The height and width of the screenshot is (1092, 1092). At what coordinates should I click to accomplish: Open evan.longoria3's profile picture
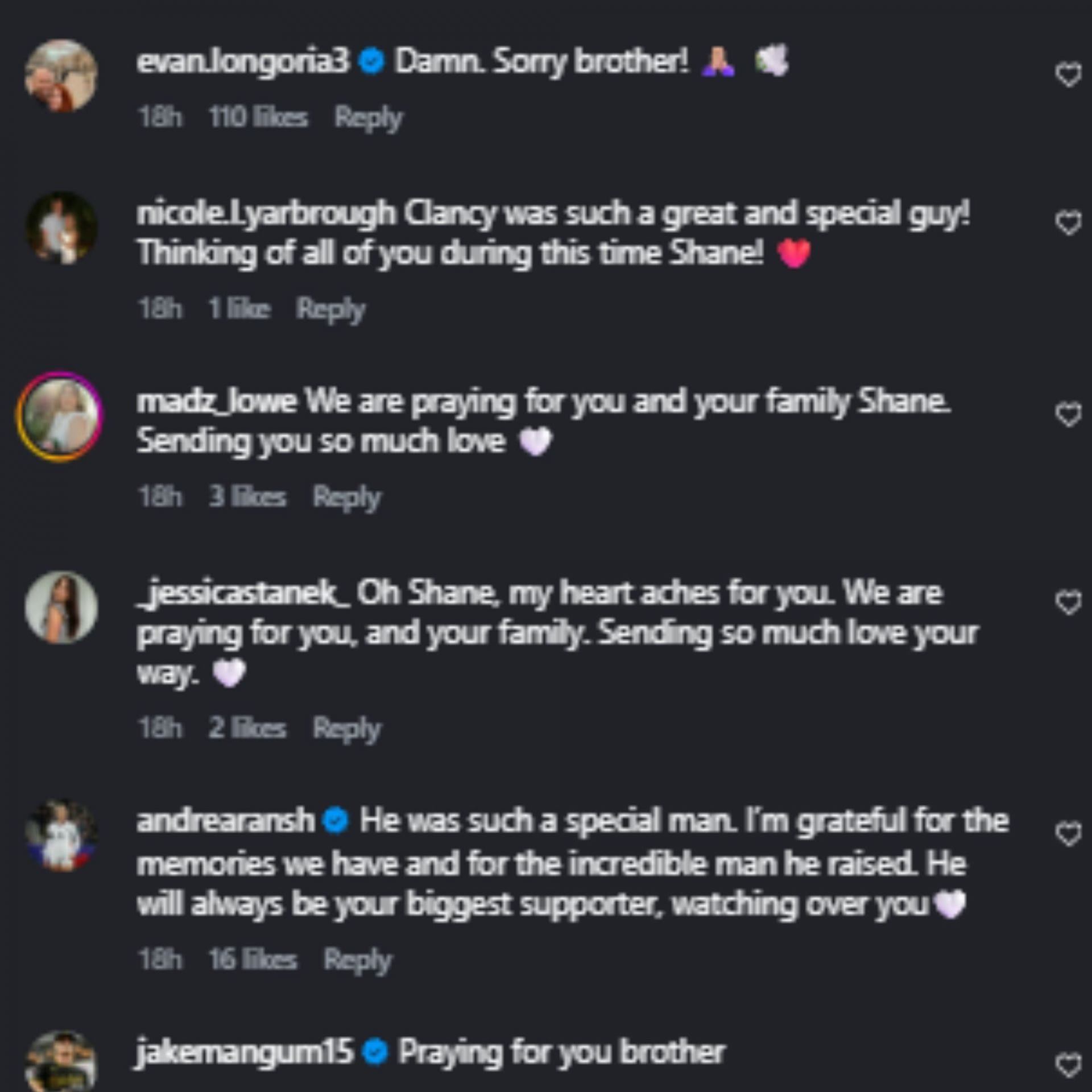pyautogui.click(x=61, y=76)
